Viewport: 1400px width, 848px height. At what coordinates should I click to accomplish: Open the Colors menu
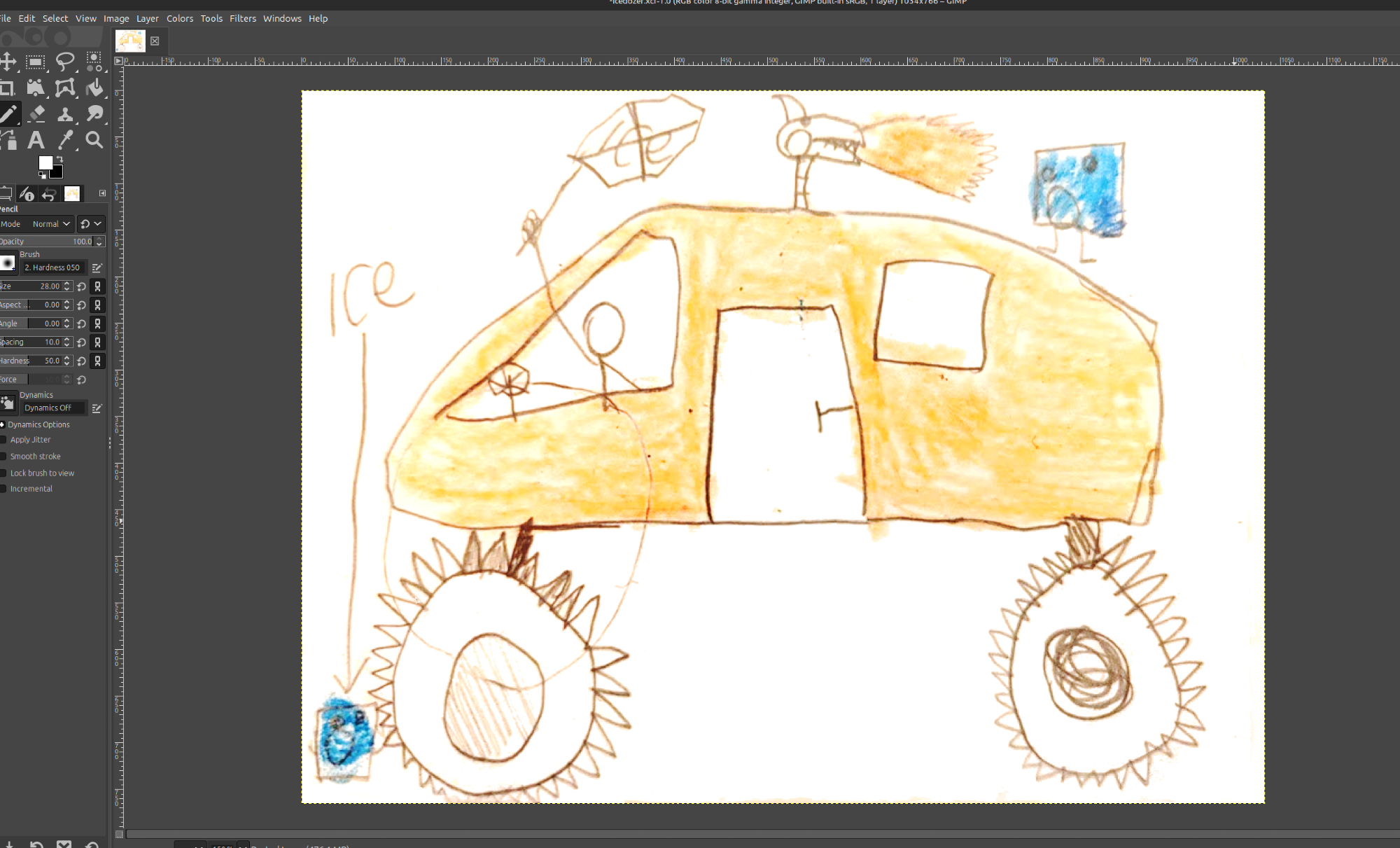pyautogui.click(x=179, y=18)
